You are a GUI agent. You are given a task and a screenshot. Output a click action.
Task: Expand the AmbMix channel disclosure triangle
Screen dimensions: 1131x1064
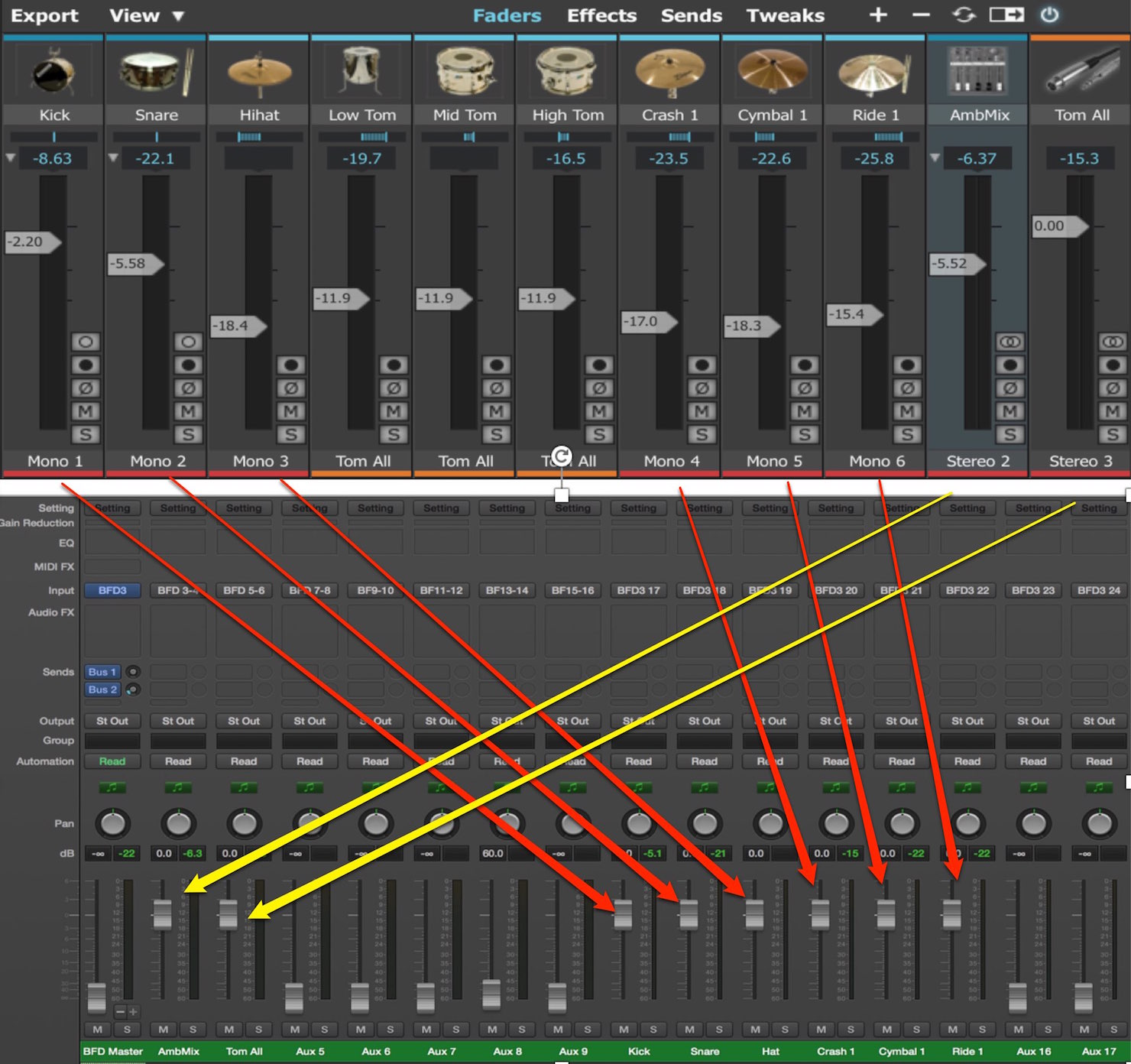[935, 158]
